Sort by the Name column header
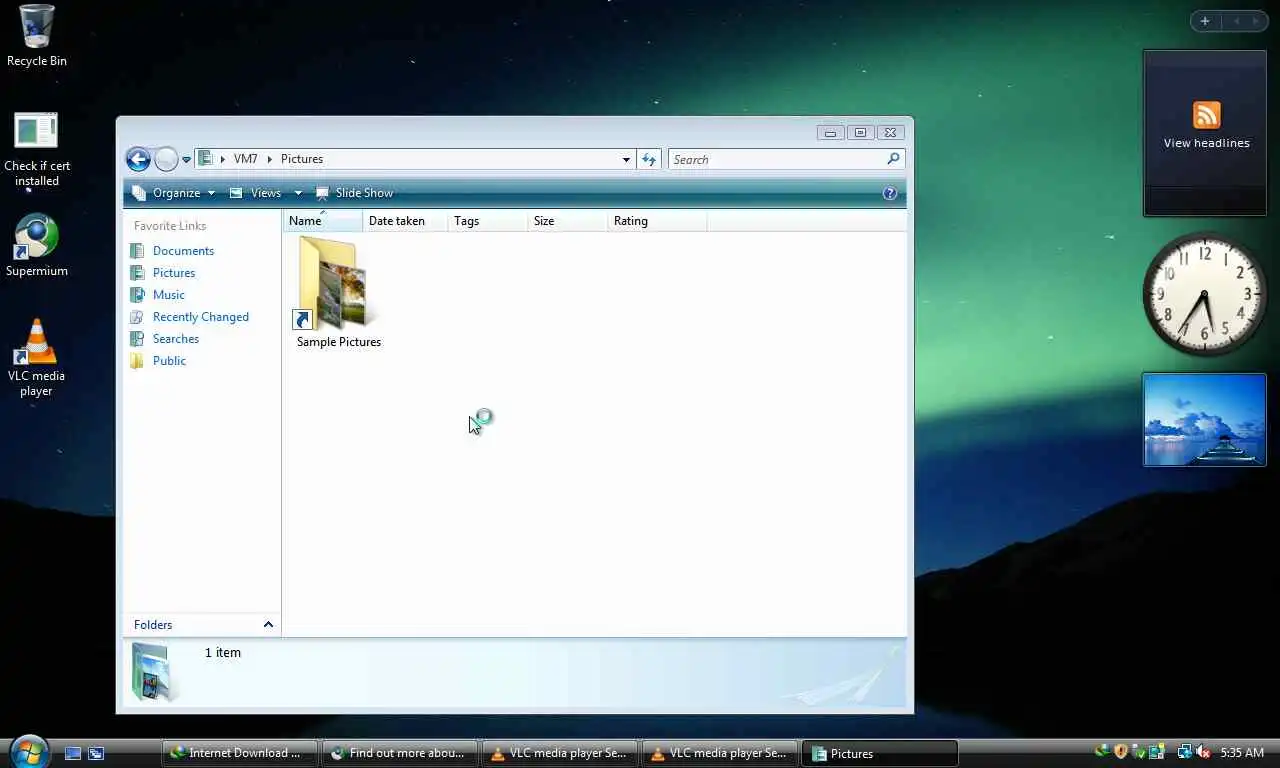Viewport: 1280px width, 768px height. click(322, 221)
